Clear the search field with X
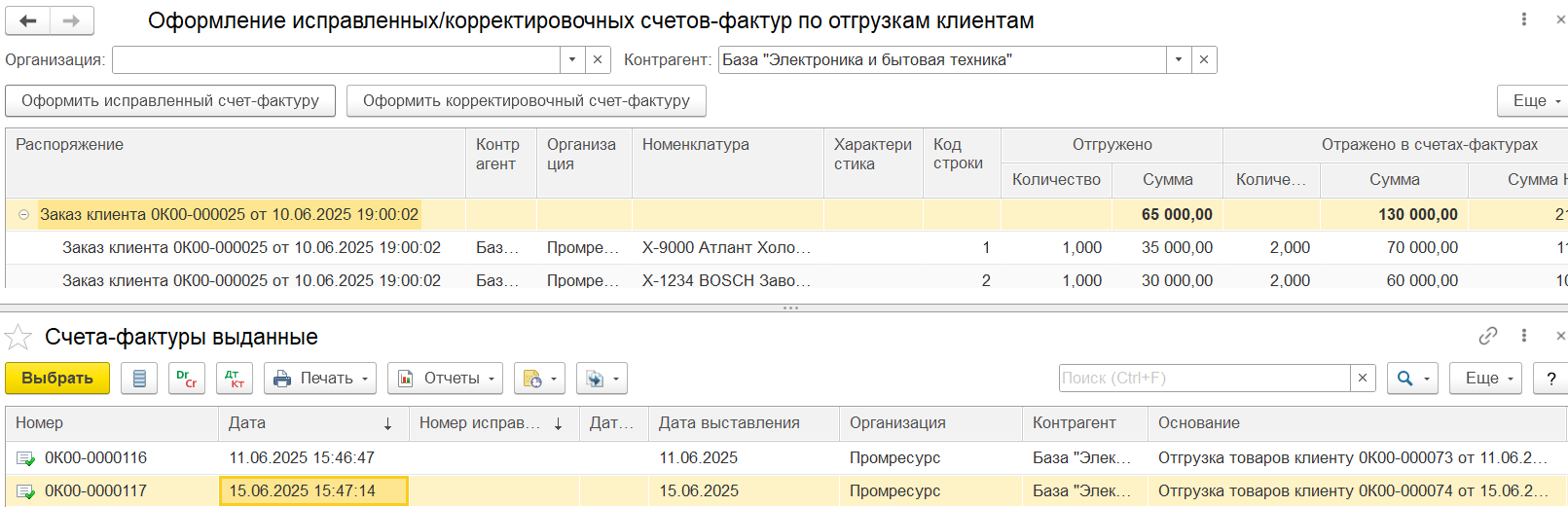The image size is (1568, 507). pyautogui.click(x=1363, y=379)
